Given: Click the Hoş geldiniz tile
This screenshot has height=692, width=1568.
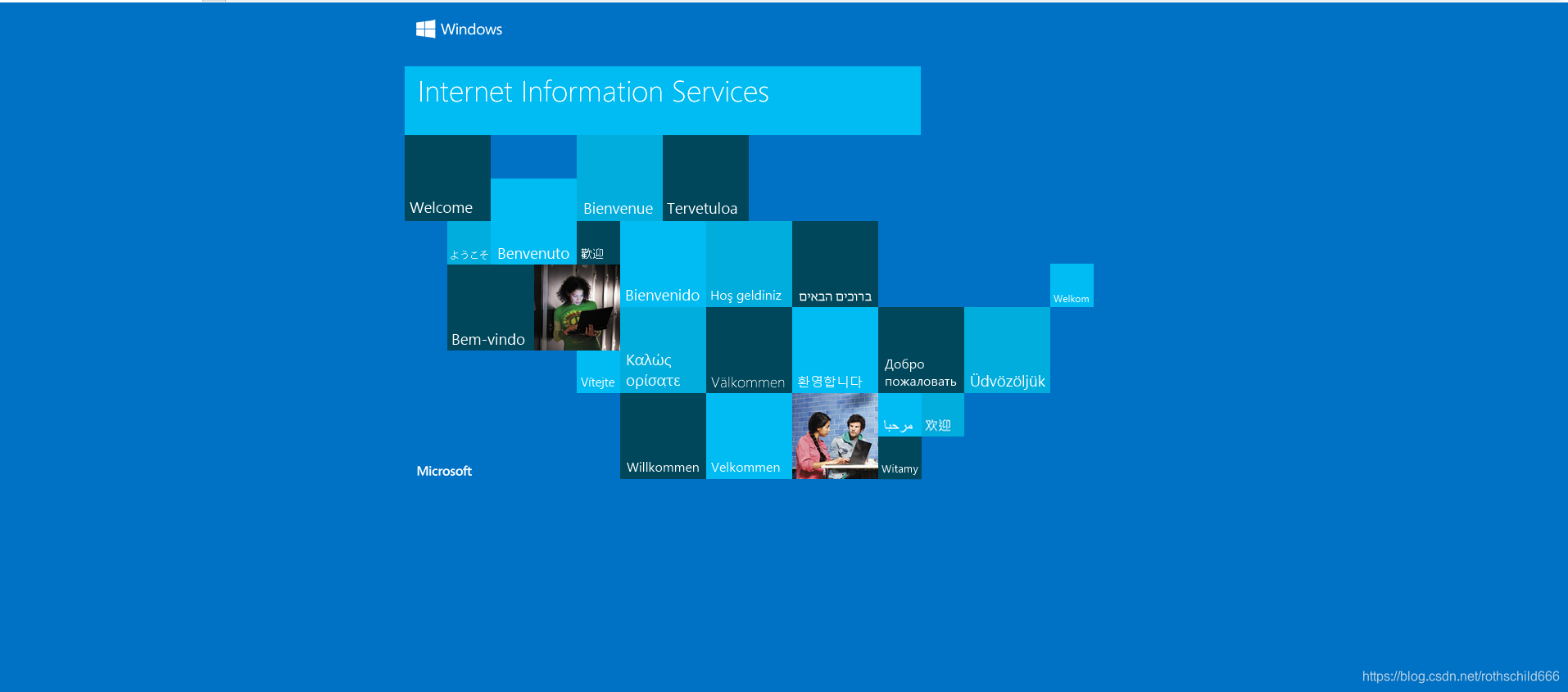Looking at the screenshot, I should 749,264.
